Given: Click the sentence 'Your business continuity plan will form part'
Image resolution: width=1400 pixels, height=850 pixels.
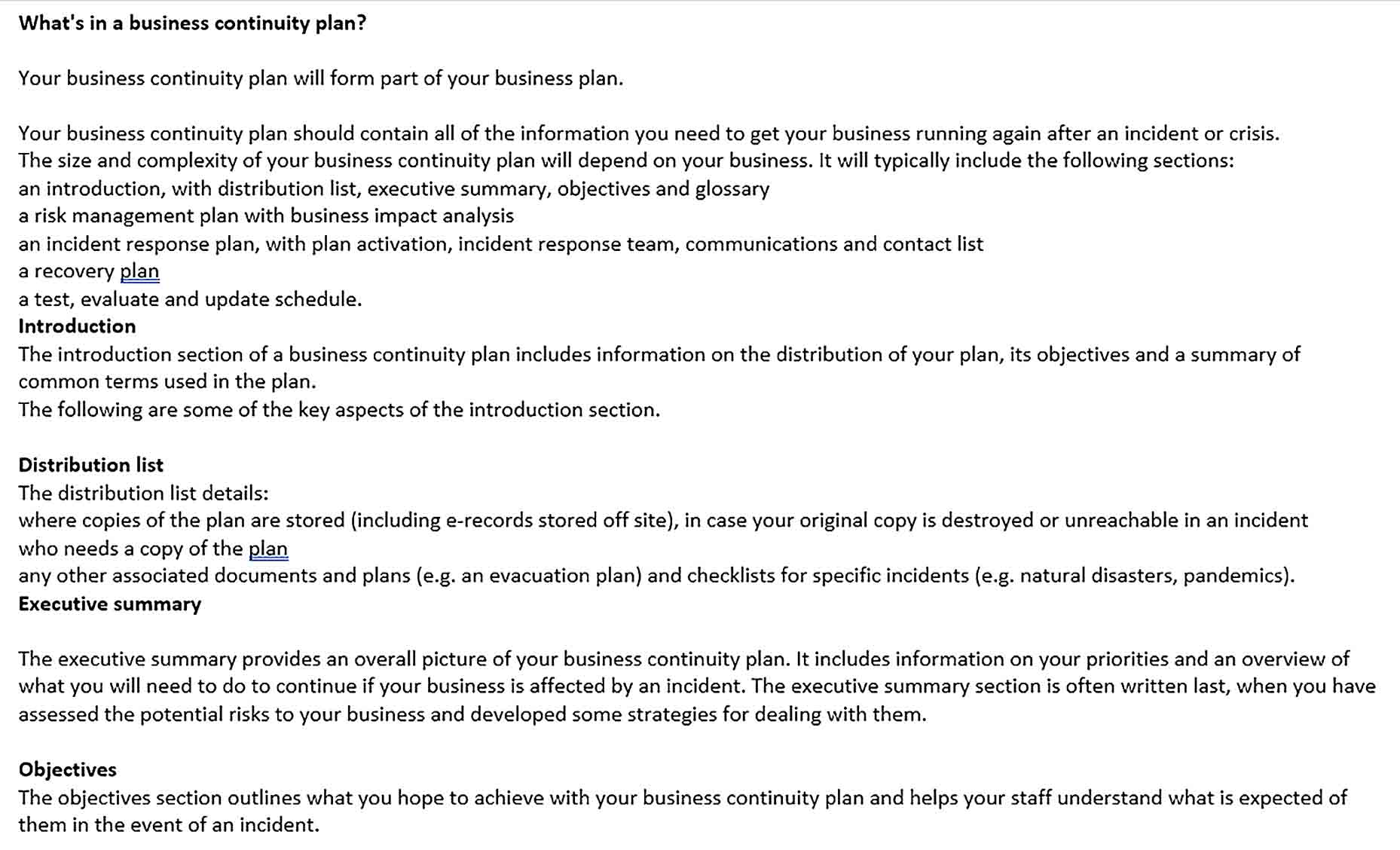Looking at the screenshot, I should point(321,78).
